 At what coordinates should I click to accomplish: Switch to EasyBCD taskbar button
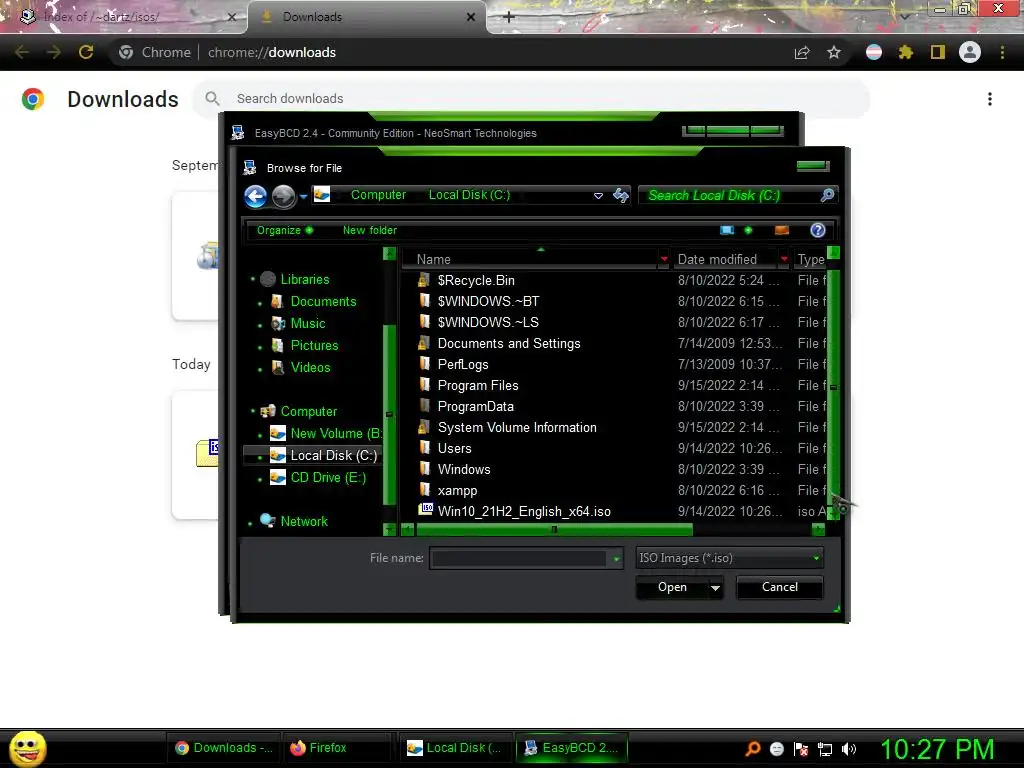click(x=571, y=748)
